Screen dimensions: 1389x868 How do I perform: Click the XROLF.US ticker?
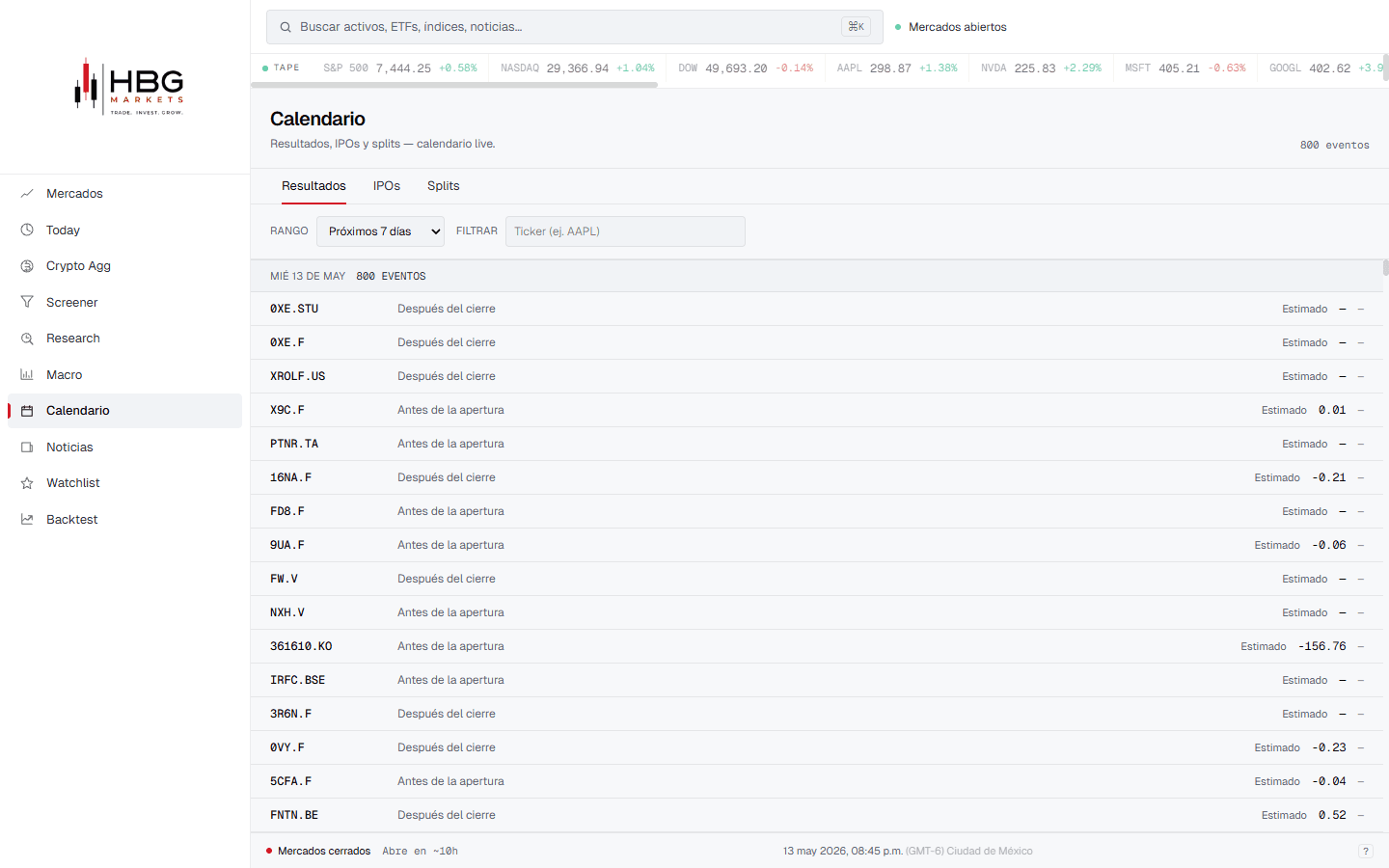point(298,376)
